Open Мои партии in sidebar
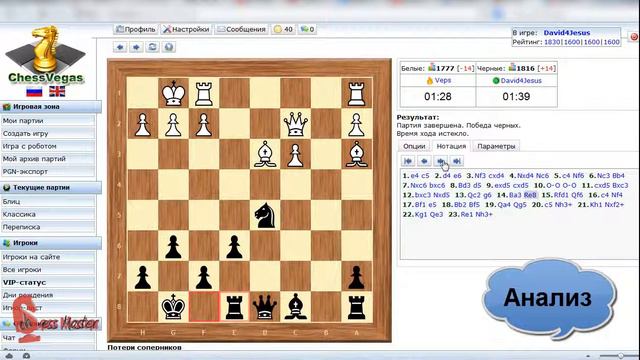Viewport: 640px width, 360px height. [x=48, y=121]
